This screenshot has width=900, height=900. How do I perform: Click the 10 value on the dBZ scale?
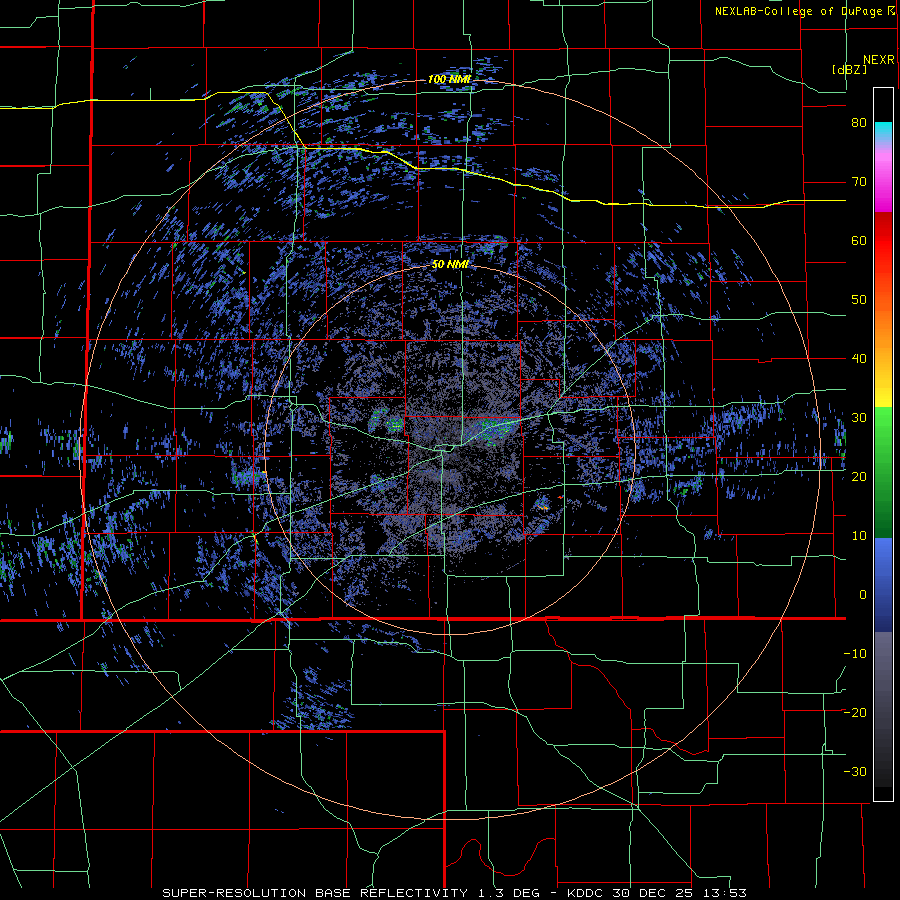pyautogui.click(x=859, y=536)
